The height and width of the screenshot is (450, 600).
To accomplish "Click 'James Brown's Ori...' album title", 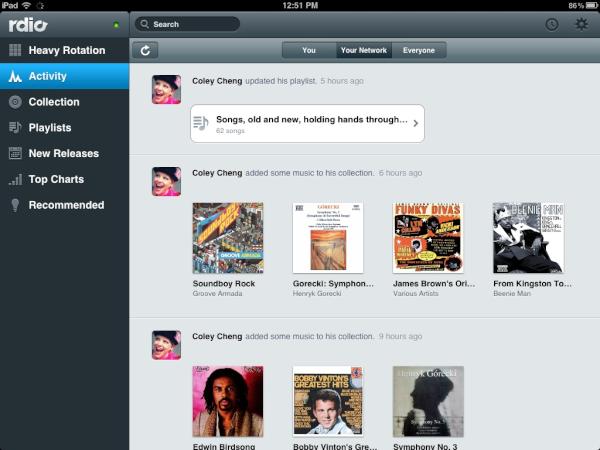I will click(434, 284).
